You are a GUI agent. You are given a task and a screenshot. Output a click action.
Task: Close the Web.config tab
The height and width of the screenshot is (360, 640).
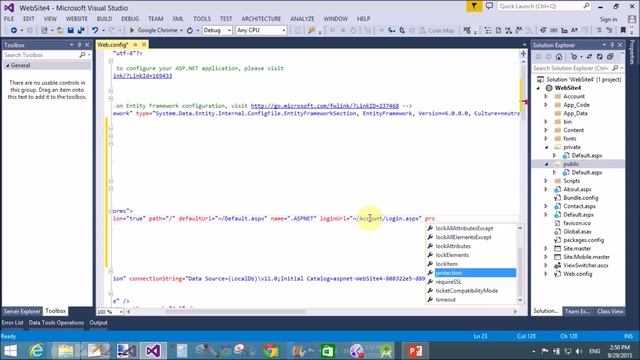click(x=144, y=44)
